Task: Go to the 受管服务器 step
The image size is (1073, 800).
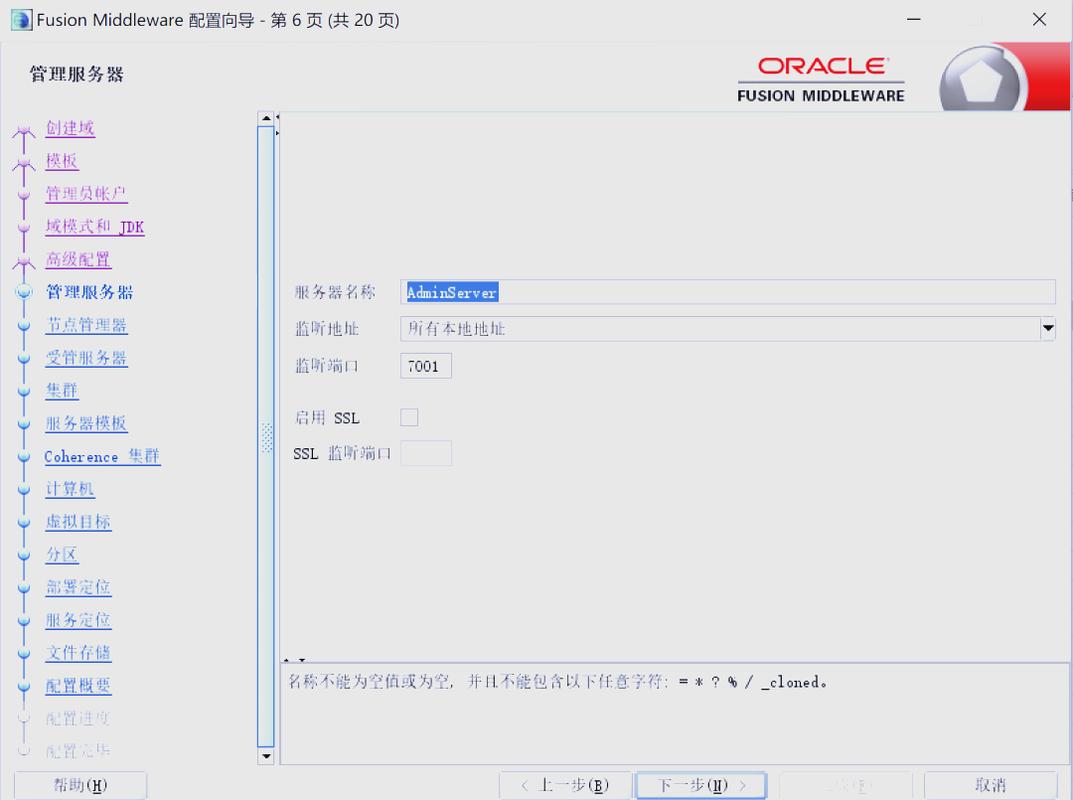Action: [86, 358]
